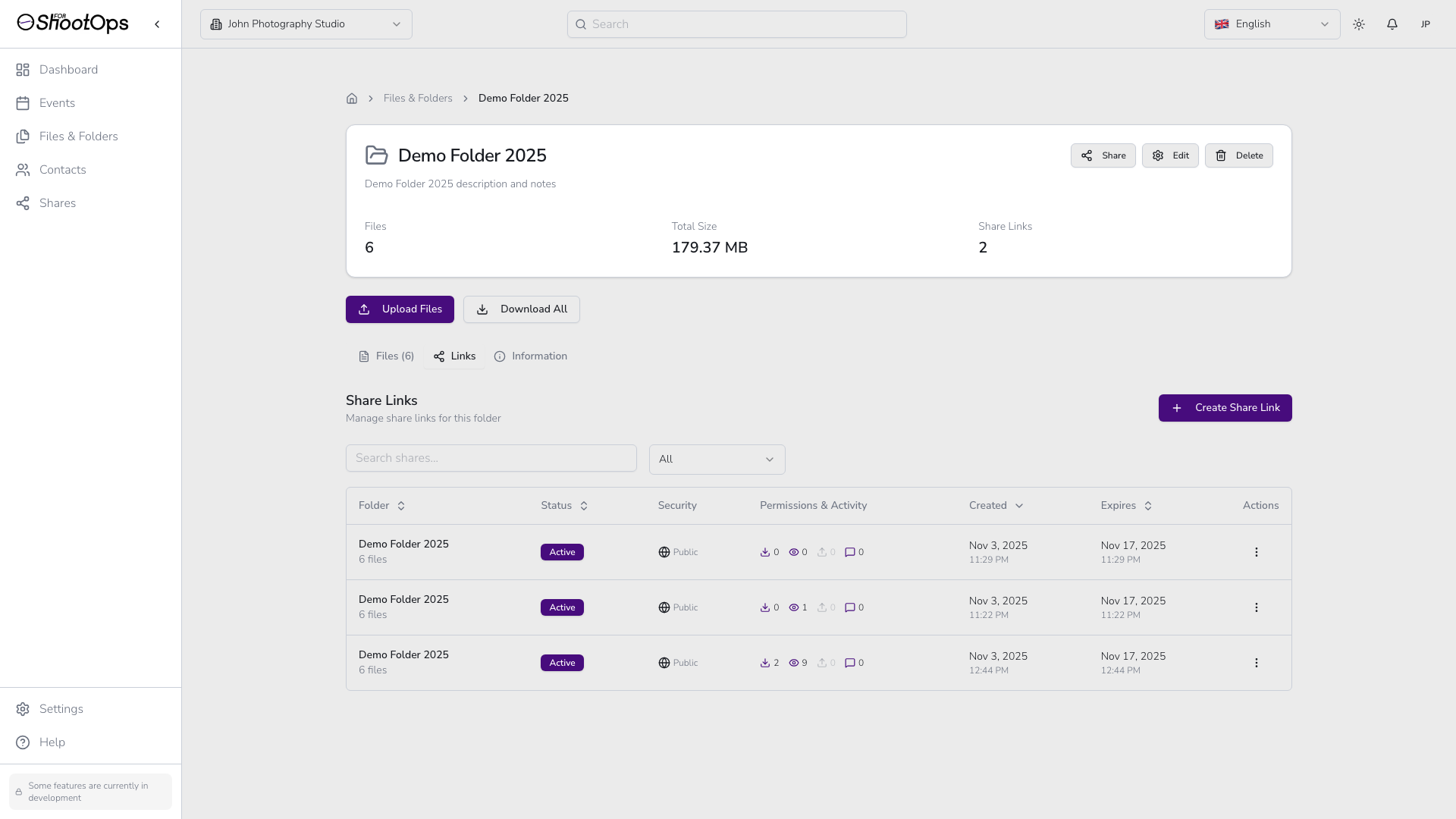Screen dimensions: 1456x819
Task: Collapse the sidebar with the chevron arrow
Action: (x=157, y=24)
